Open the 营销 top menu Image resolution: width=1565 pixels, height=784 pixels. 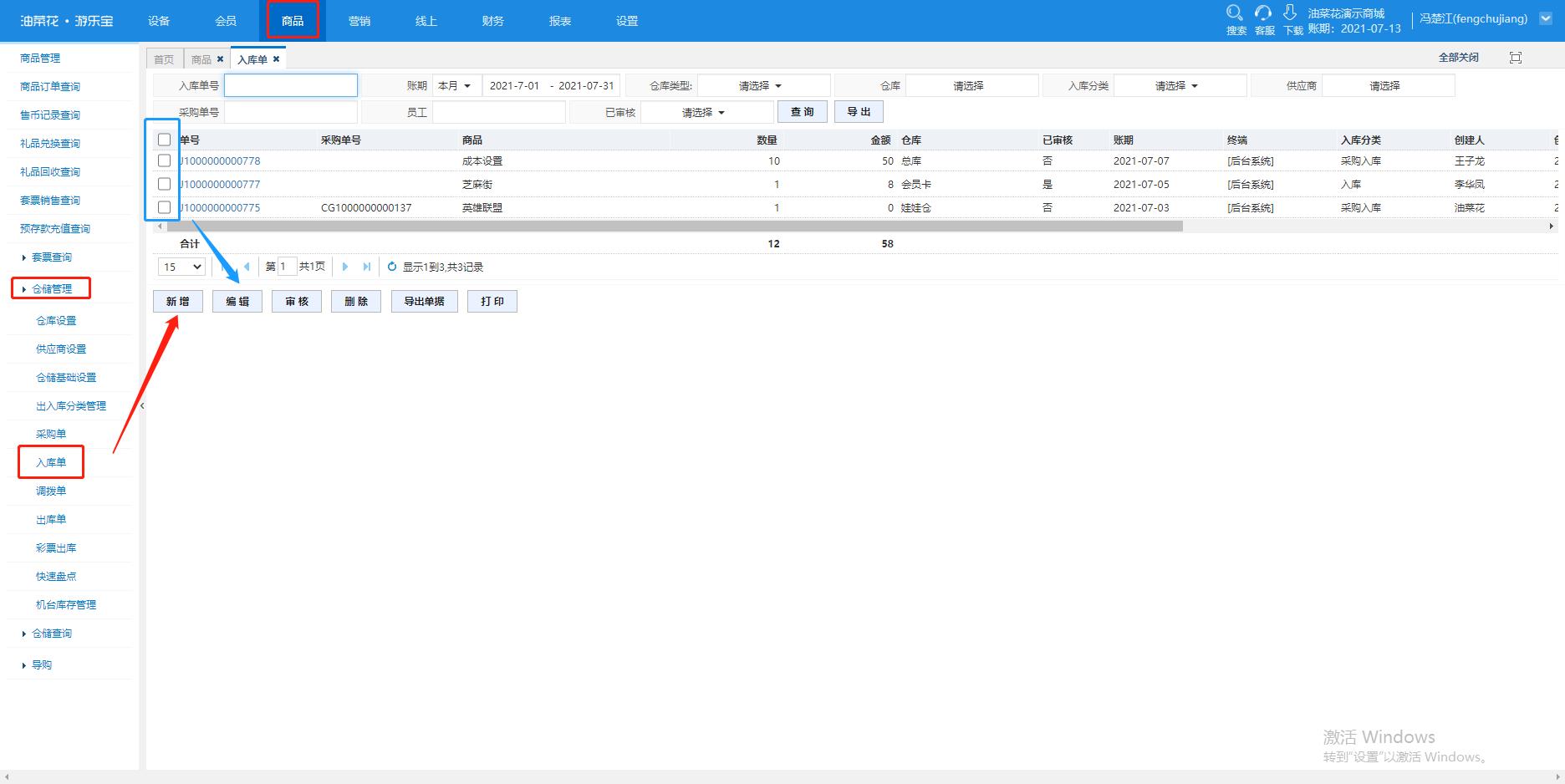359,21
